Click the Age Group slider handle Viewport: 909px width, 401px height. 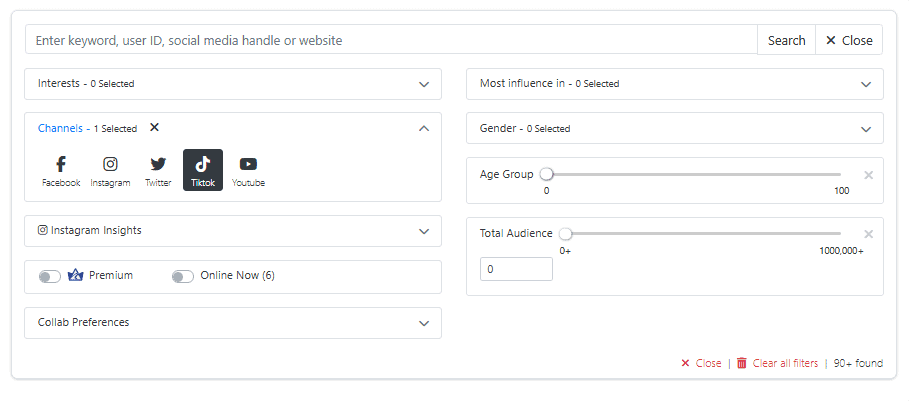547,174
